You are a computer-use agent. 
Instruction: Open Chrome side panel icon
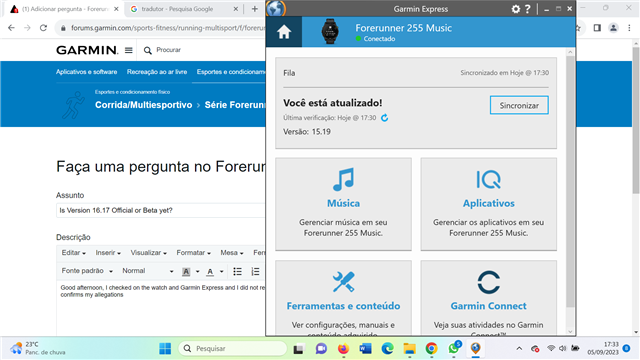pyautogui.click(x=597, y=28)
